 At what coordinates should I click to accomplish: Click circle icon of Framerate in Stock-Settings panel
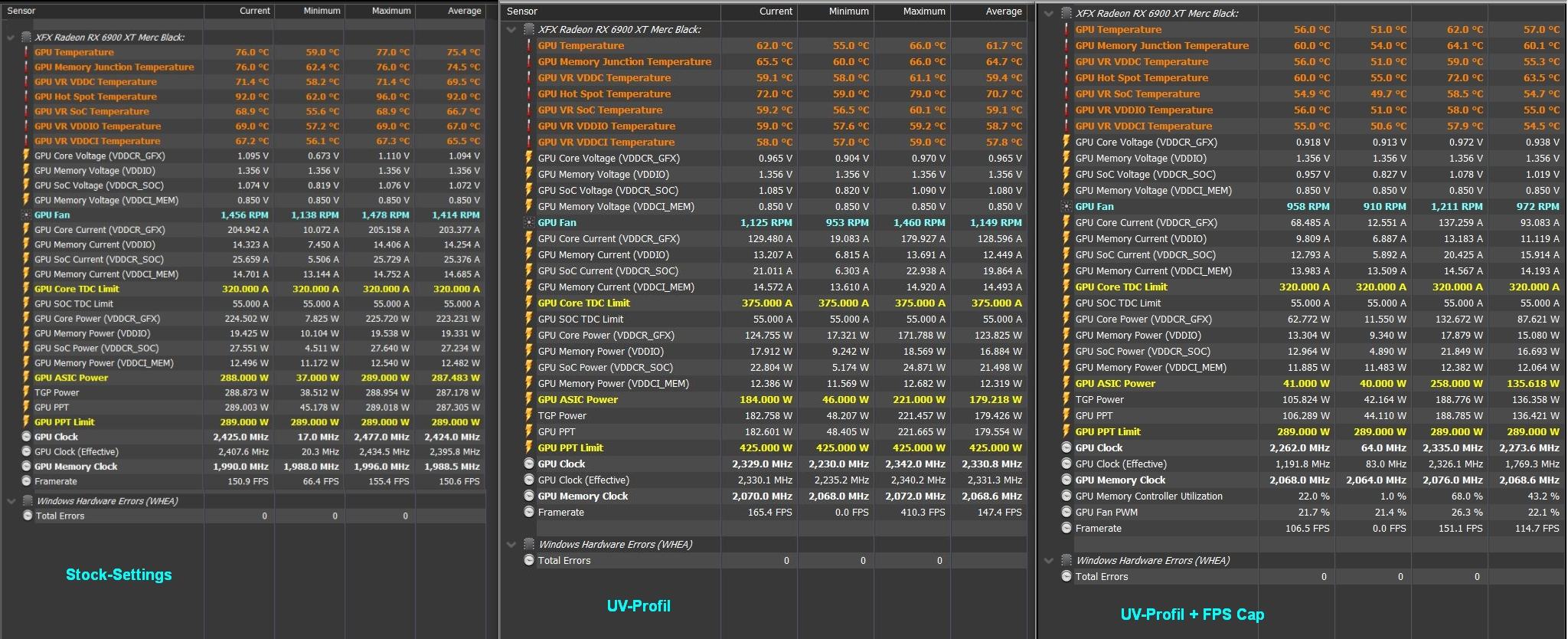pos(27,481)
